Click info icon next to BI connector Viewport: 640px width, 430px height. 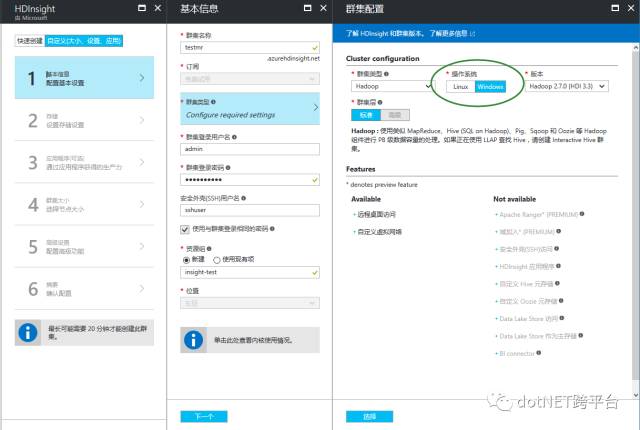coord(539,353)
